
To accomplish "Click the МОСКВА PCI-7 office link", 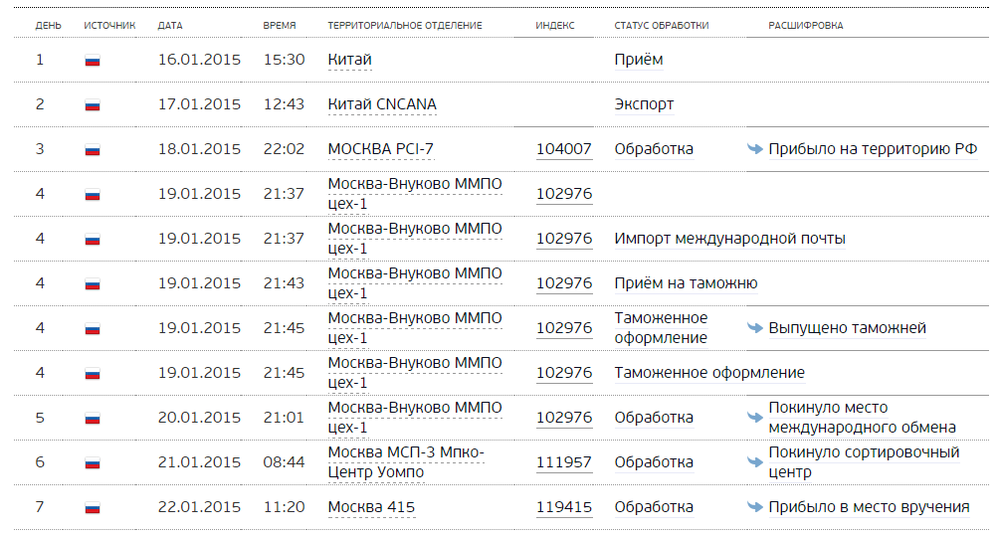I will 381,149.
